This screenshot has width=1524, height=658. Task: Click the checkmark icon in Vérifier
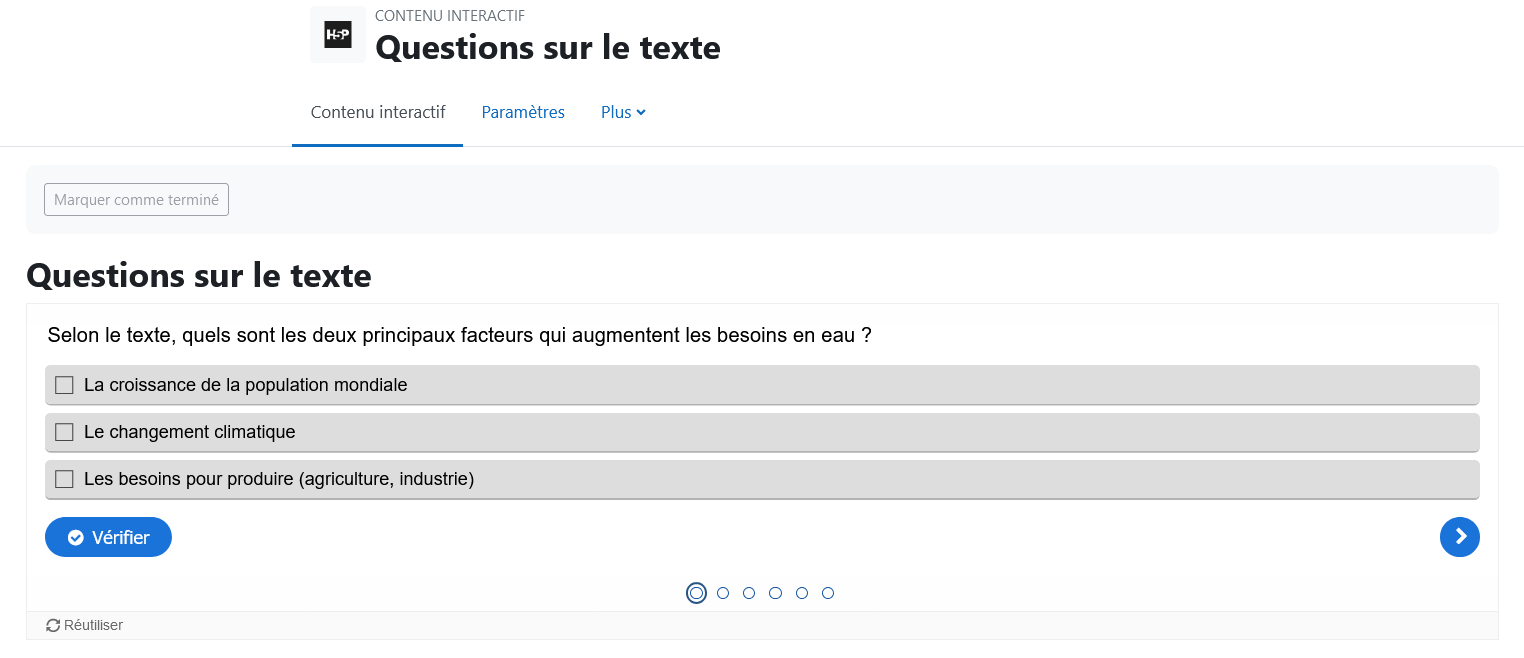point(75,538)
